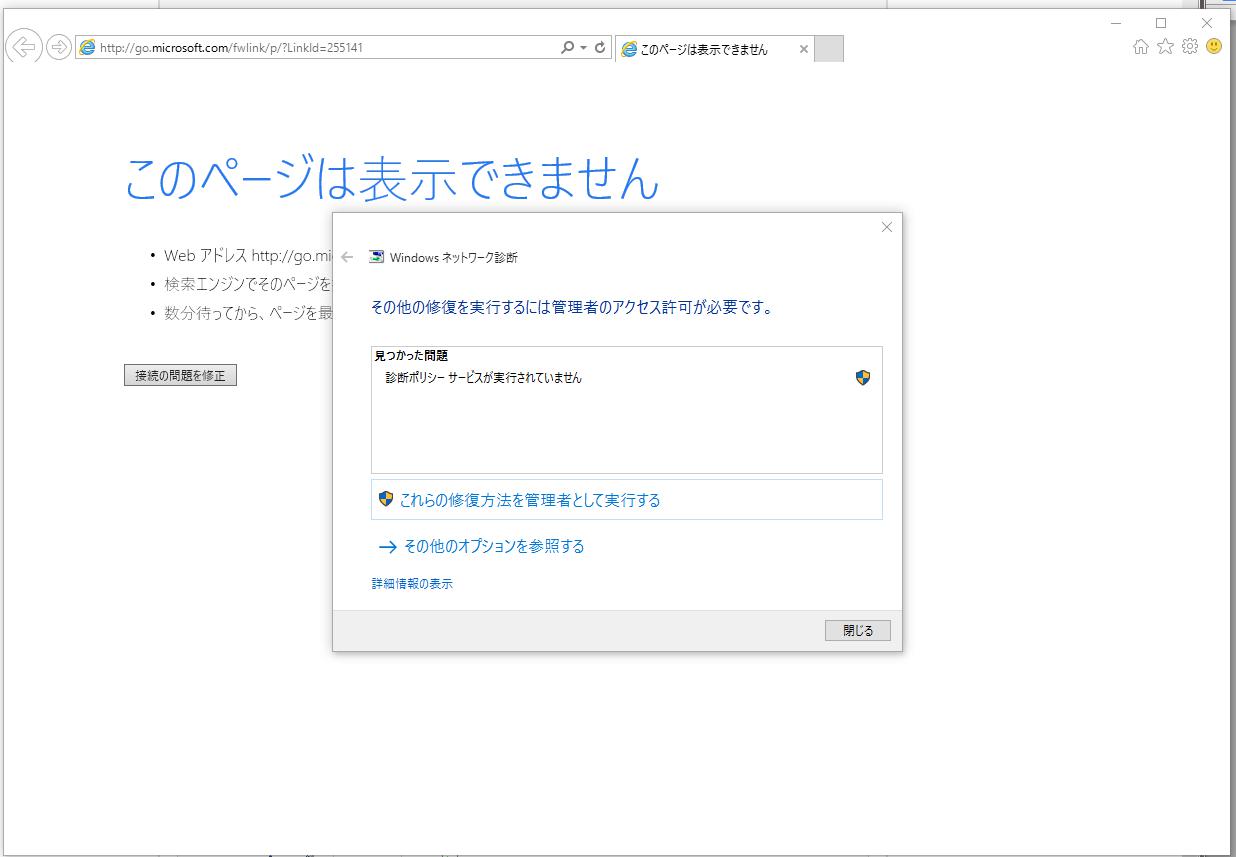
Task: Refresh the page using the reload icon
Action: [x=600, y=48]
